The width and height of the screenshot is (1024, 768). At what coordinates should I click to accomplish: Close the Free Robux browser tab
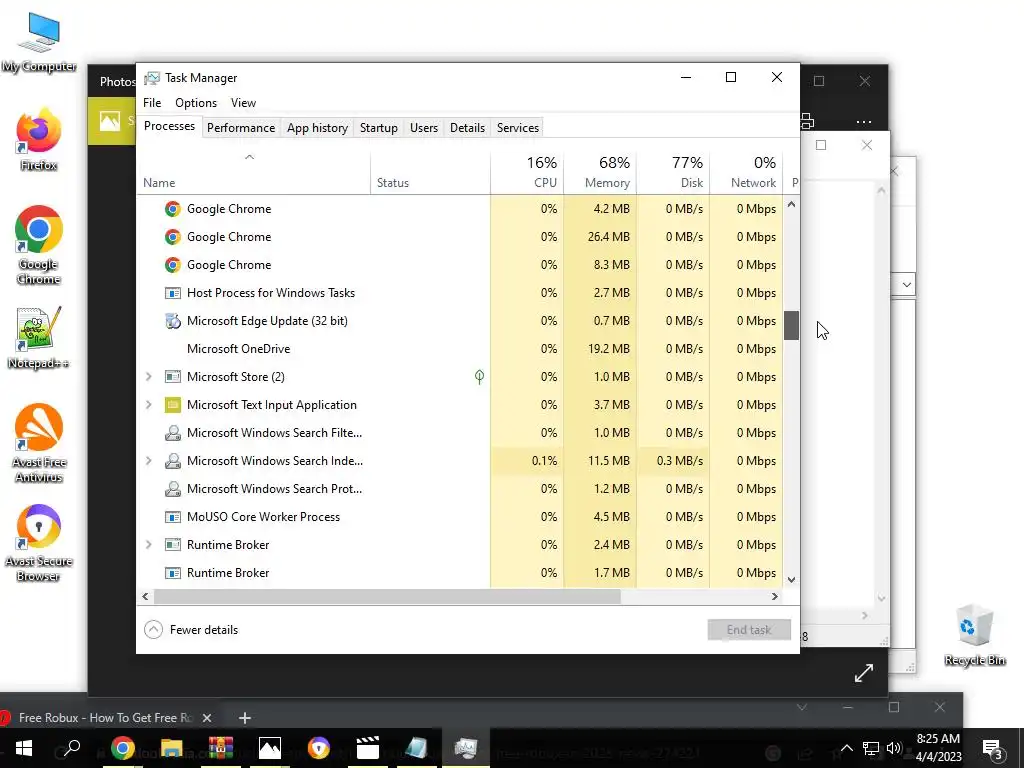[x=206, y=718]
